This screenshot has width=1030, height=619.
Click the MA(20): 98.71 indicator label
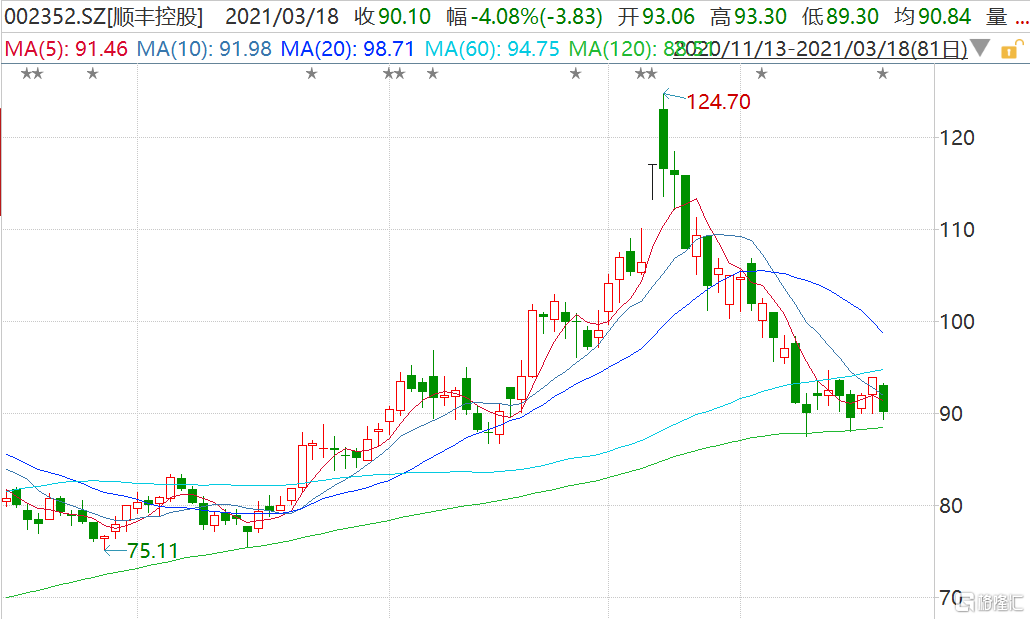pyautogui.click(x=347, y=49)
